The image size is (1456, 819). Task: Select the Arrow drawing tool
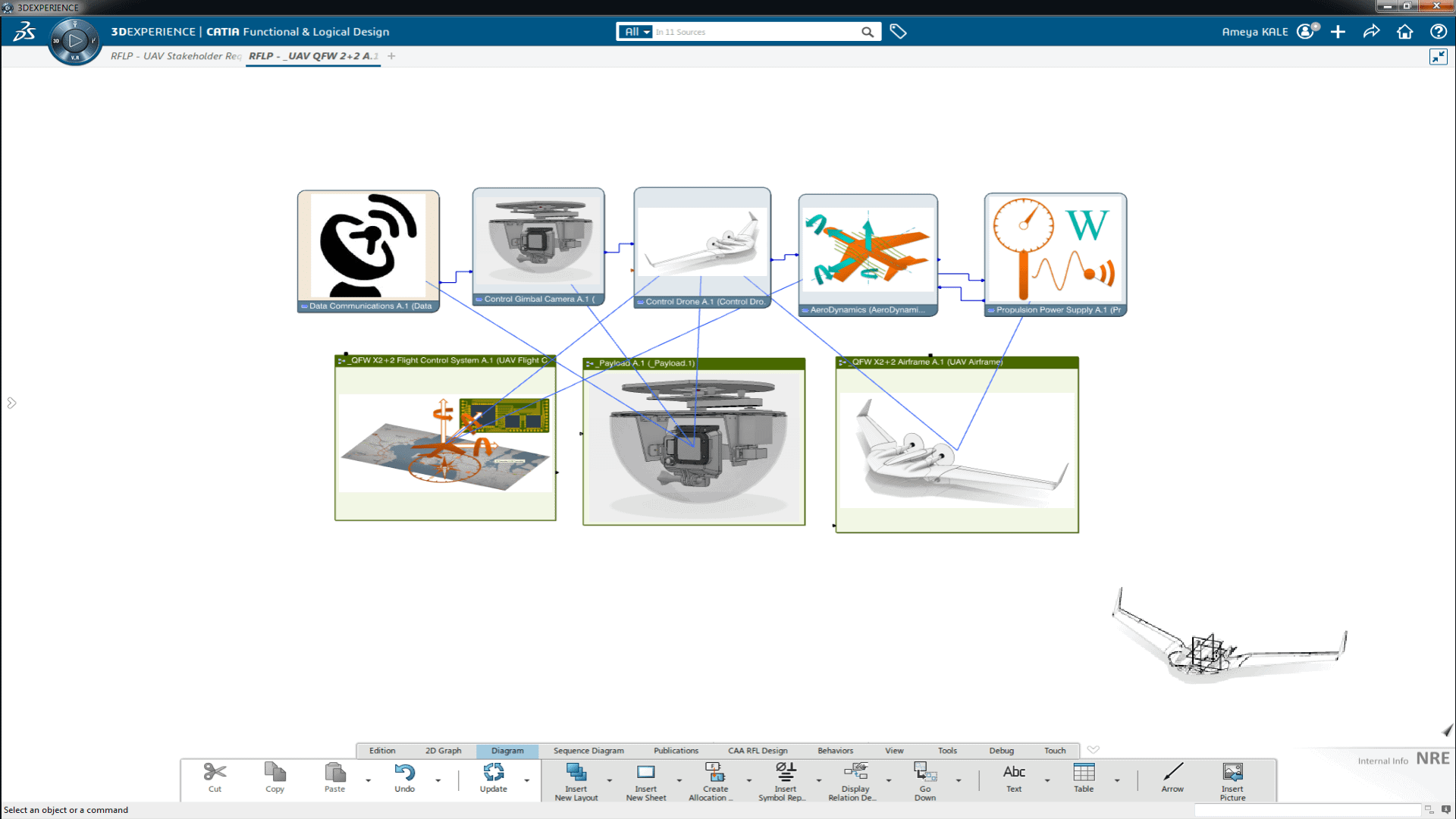[1172, 773]
